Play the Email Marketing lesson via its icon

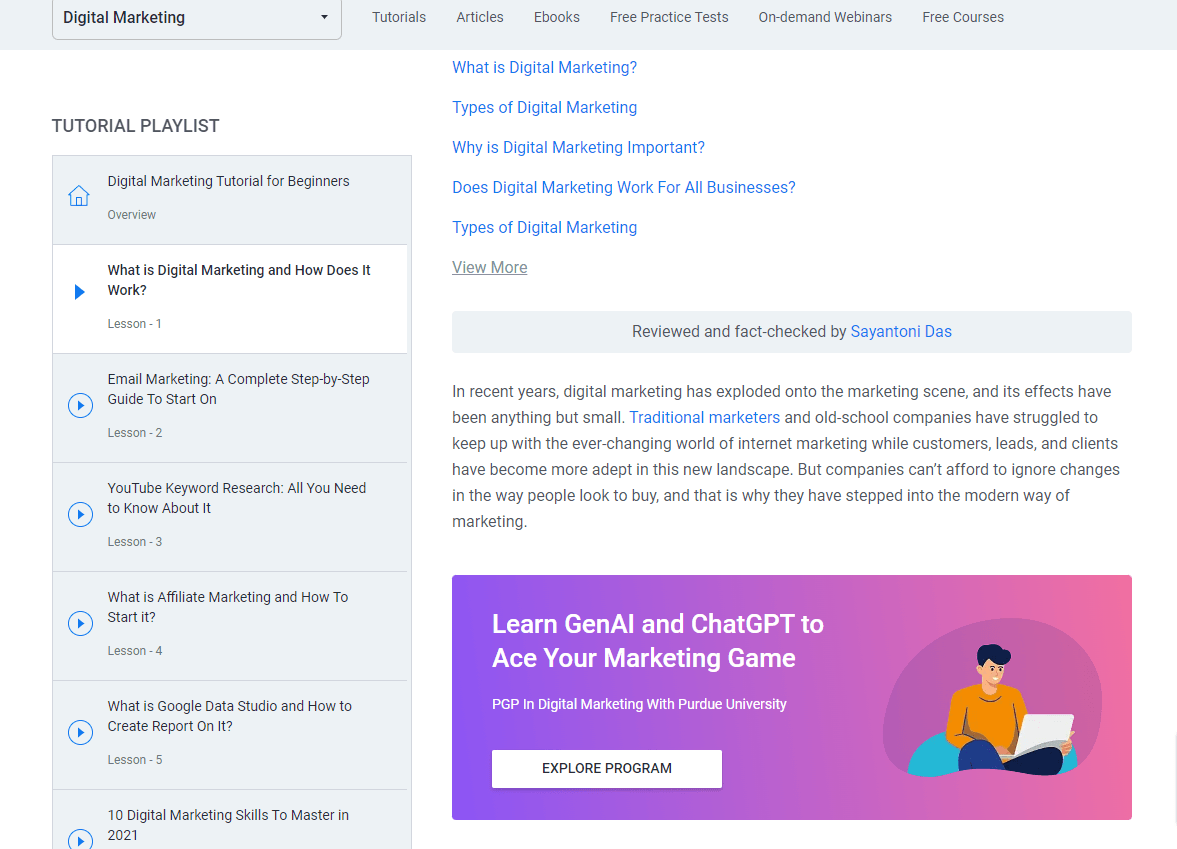80,405
